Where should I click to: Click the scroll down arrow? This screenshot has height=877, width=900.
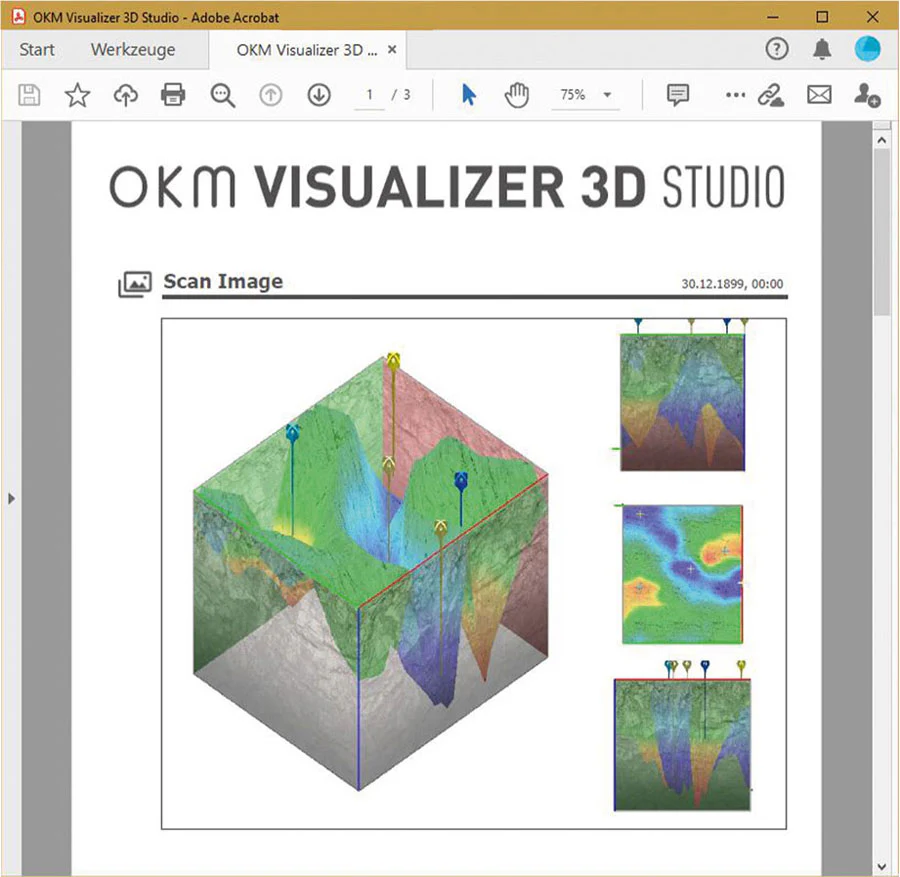(x=882, y=867)
